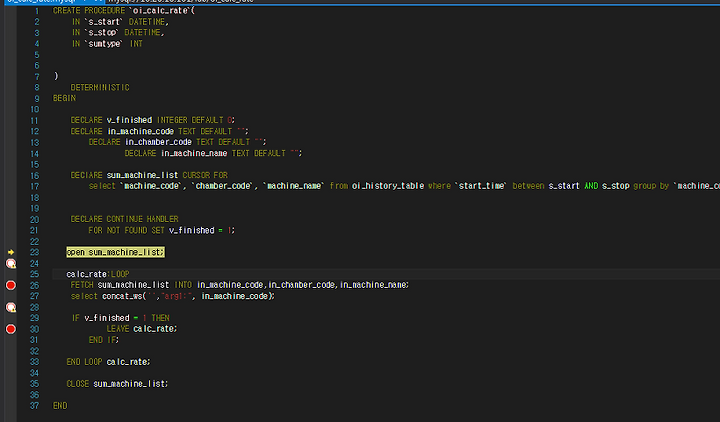Select line number 1 in the gutter
Viewport: 720px width, 422px height.
click(x=37, y=11)
